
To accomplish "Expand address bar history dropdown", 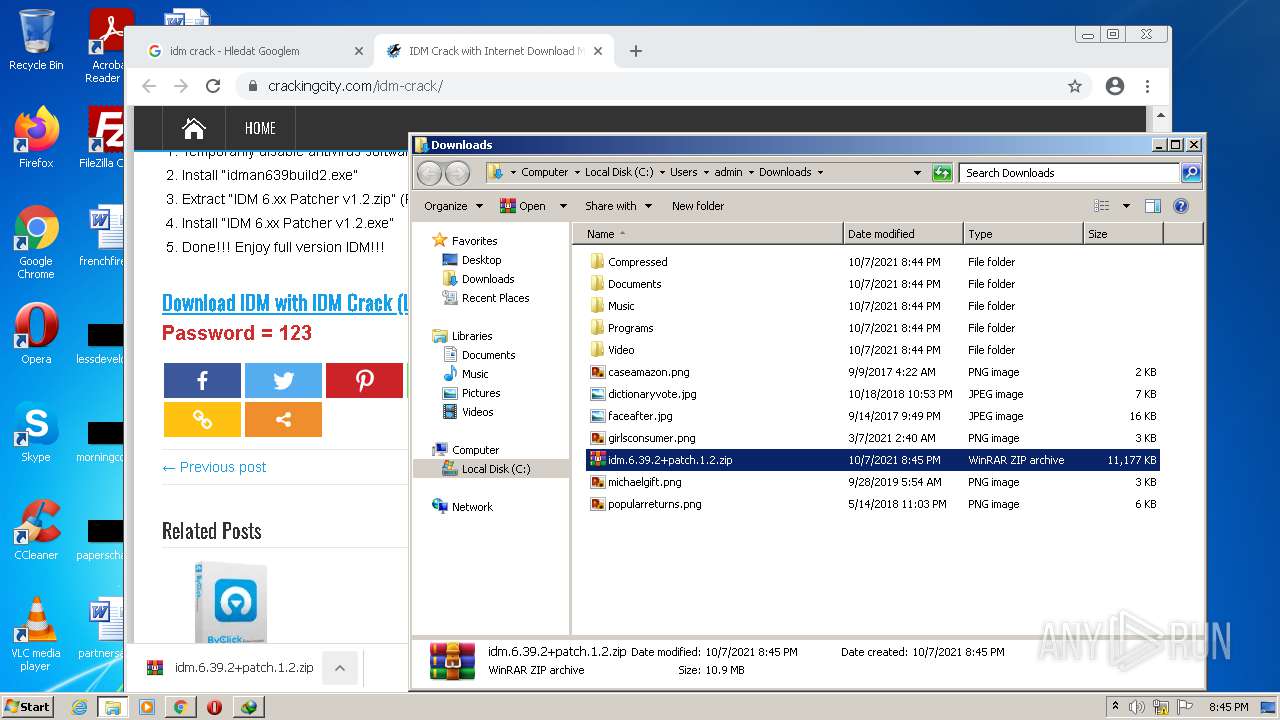I will coord(917,172).
